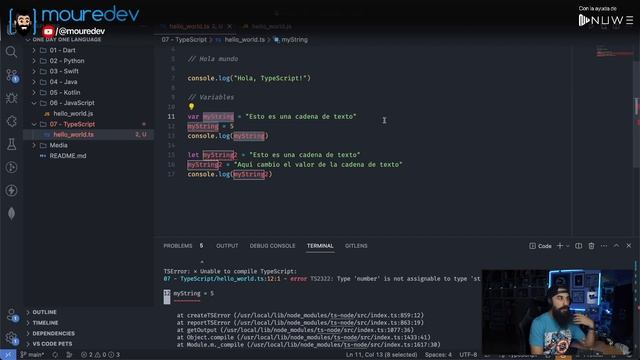Viewport: 640px width, 360px height.
Task: Click the remote window icon in status bar
Action: click(x=8, y=355)
